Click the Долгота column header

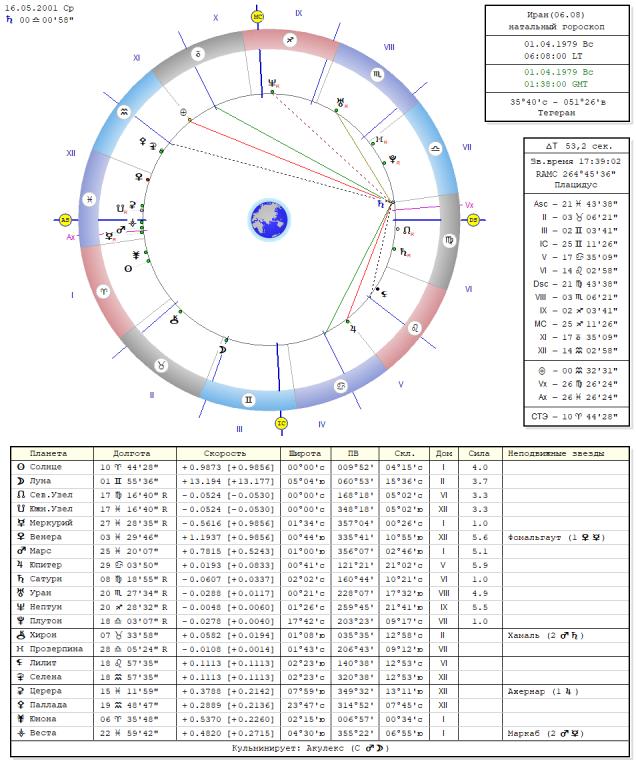pos(133,453)
